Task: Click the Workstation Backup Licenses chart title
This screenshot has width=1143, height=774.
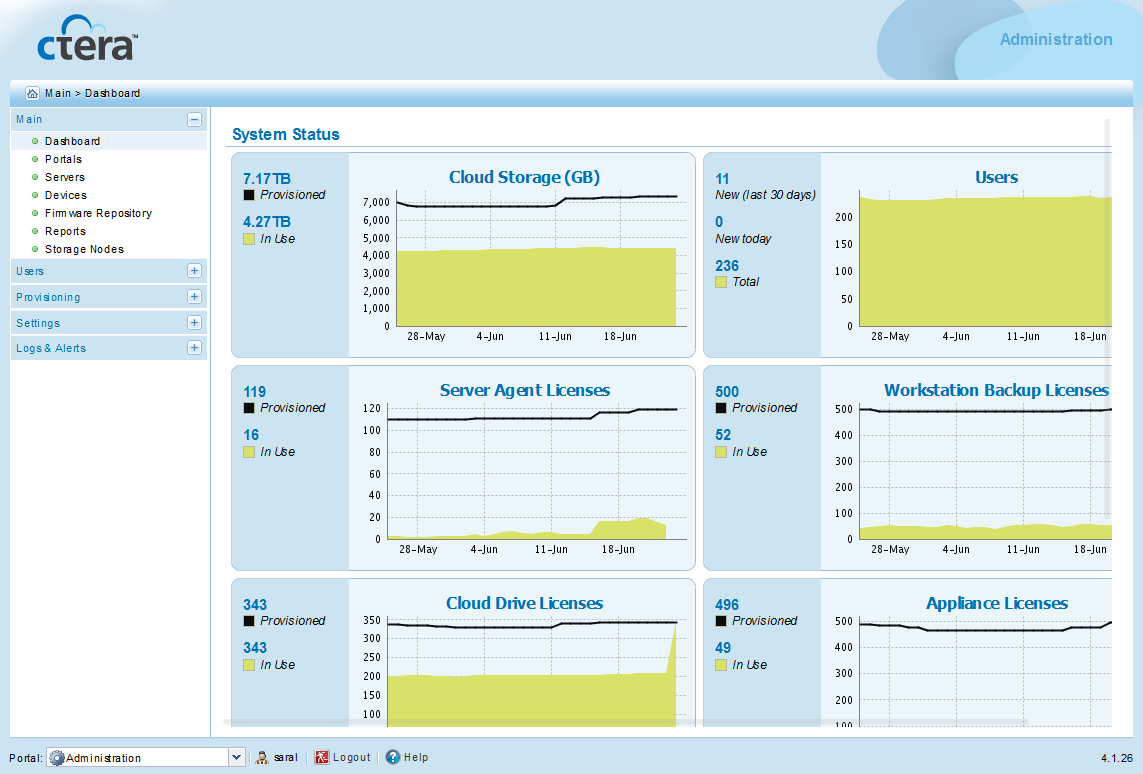Action: [996, 390]
